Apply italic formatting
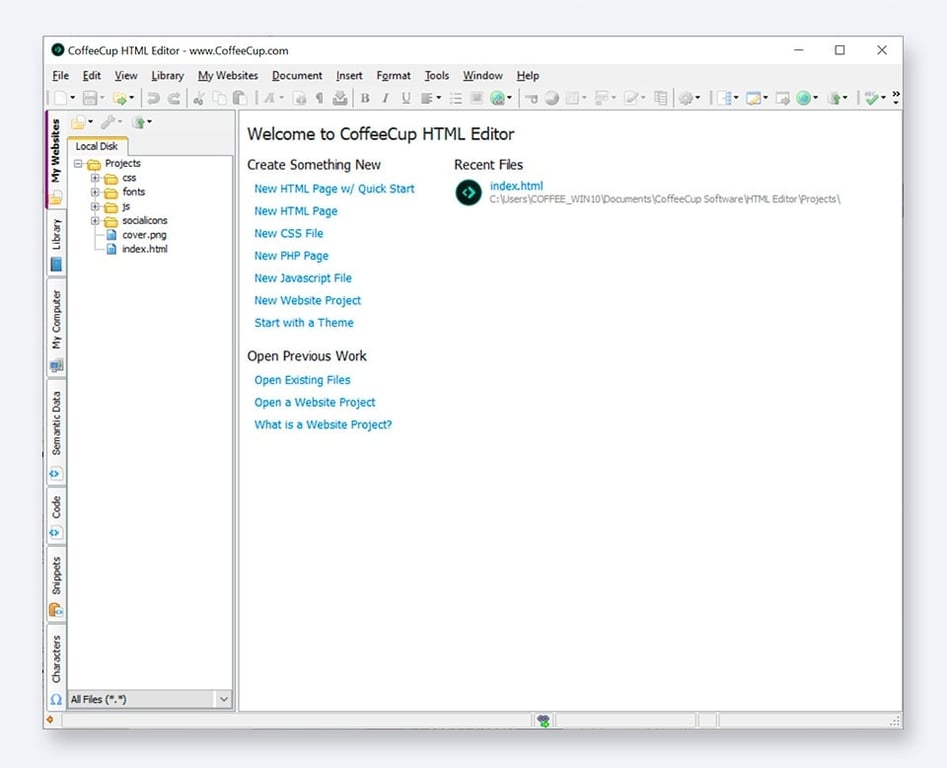 385,97
